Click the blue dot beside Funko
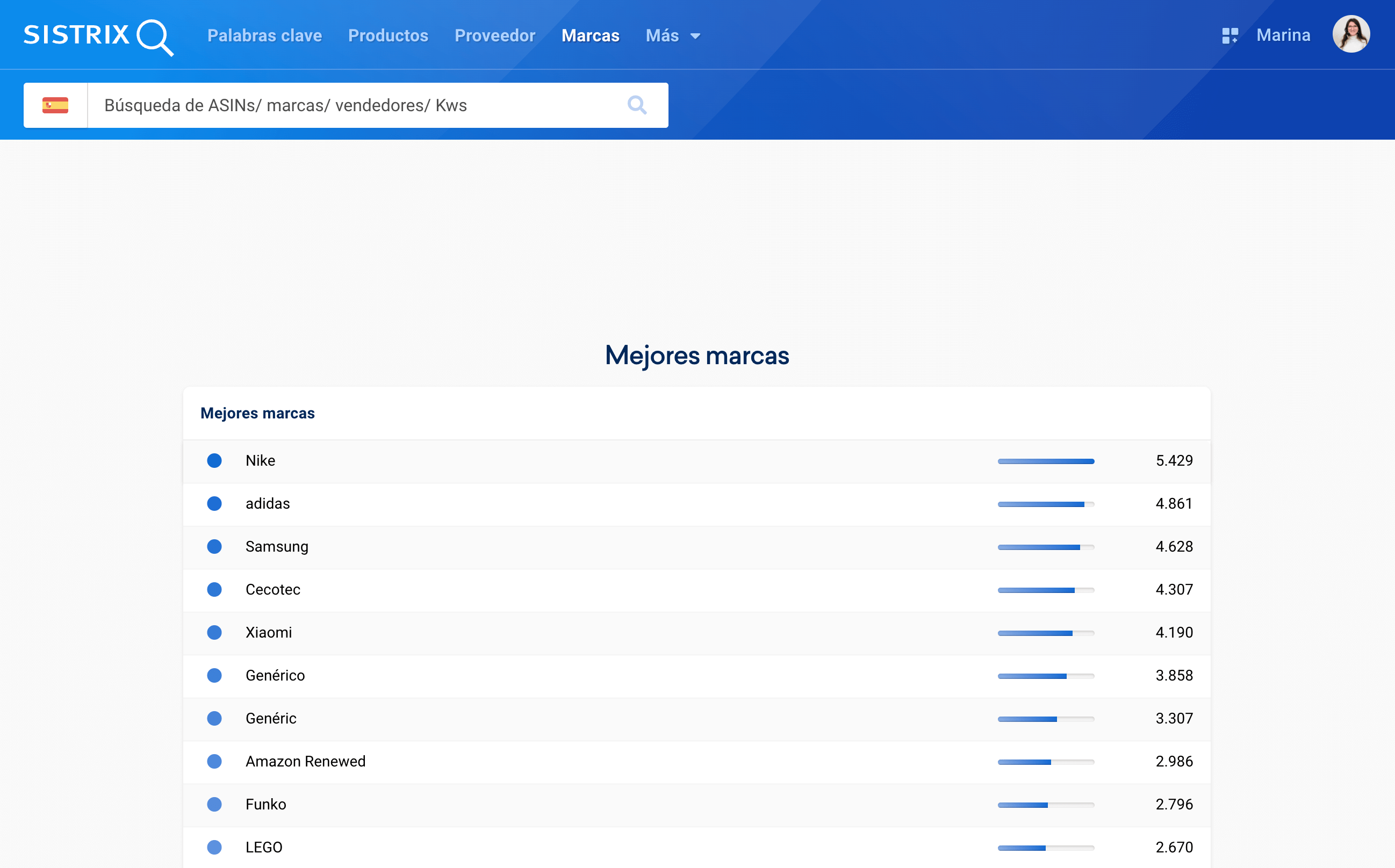Image resolution: width=1395 pixels, height=868 pixels. coord(214,804)
